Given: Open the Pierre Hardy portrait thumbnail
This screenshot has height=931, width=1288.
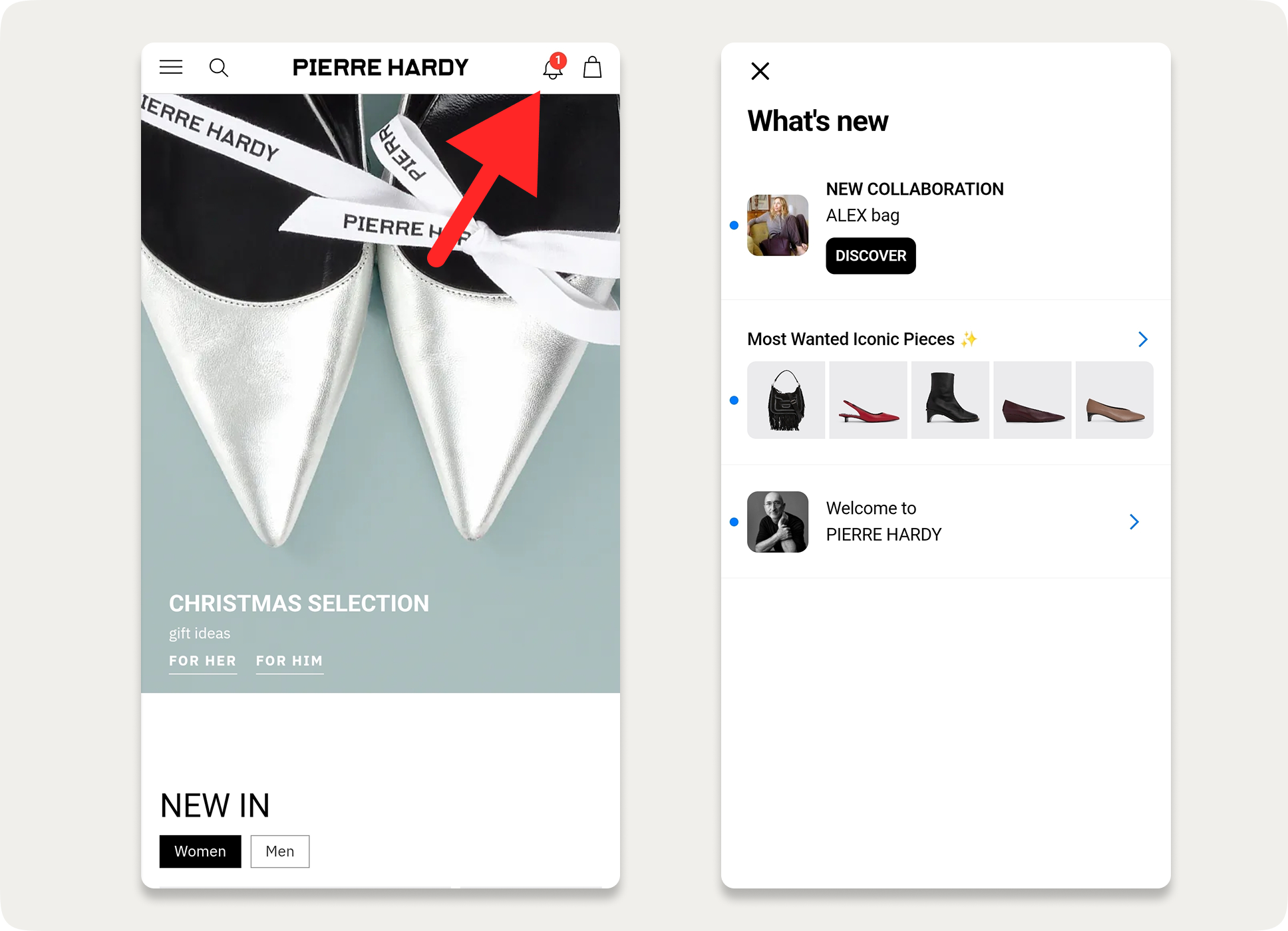Looking at the screenshot, I should pyautogui.click(x=778, y=522).
